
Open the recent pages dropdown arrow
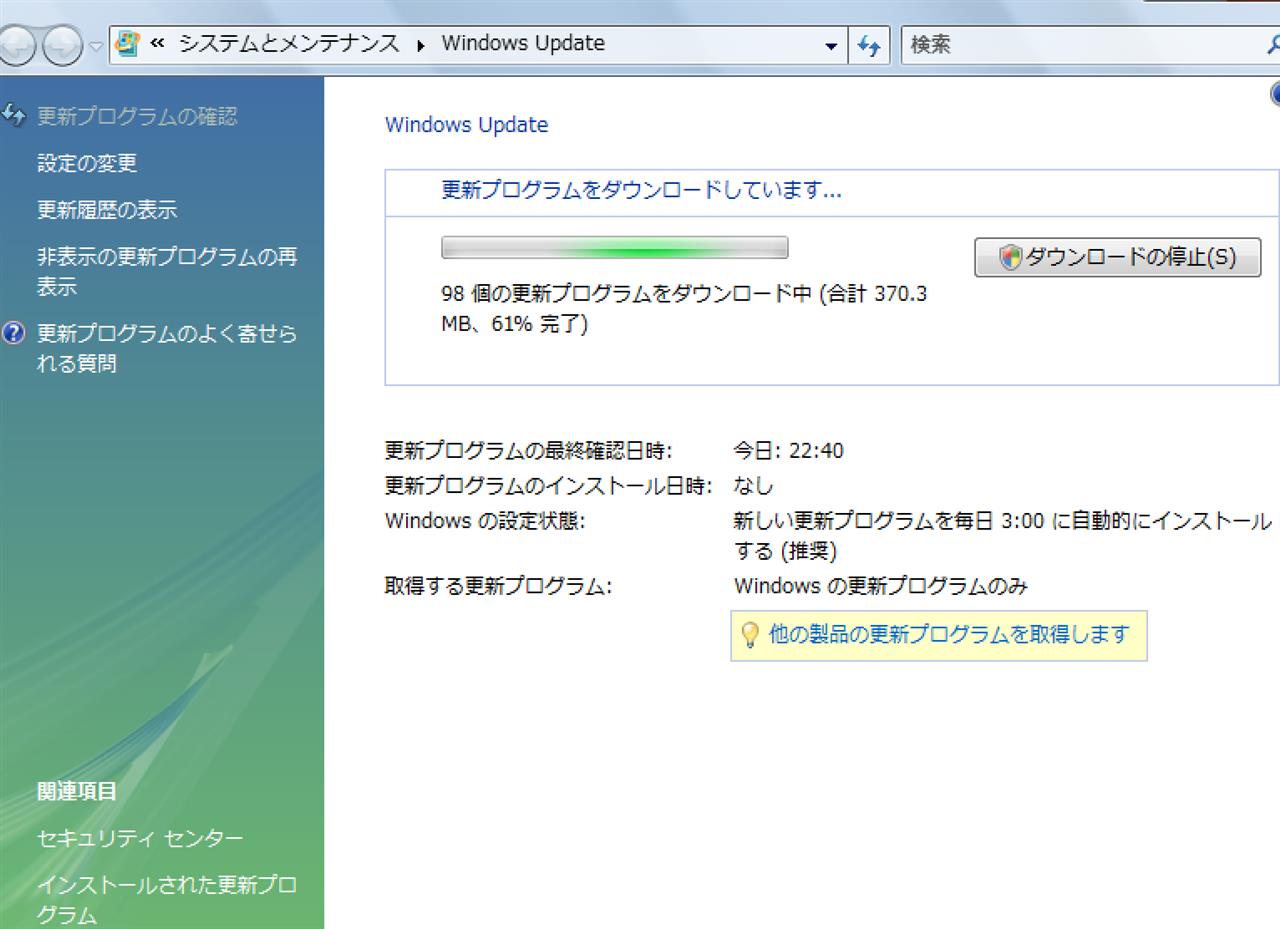click(94, 46)
